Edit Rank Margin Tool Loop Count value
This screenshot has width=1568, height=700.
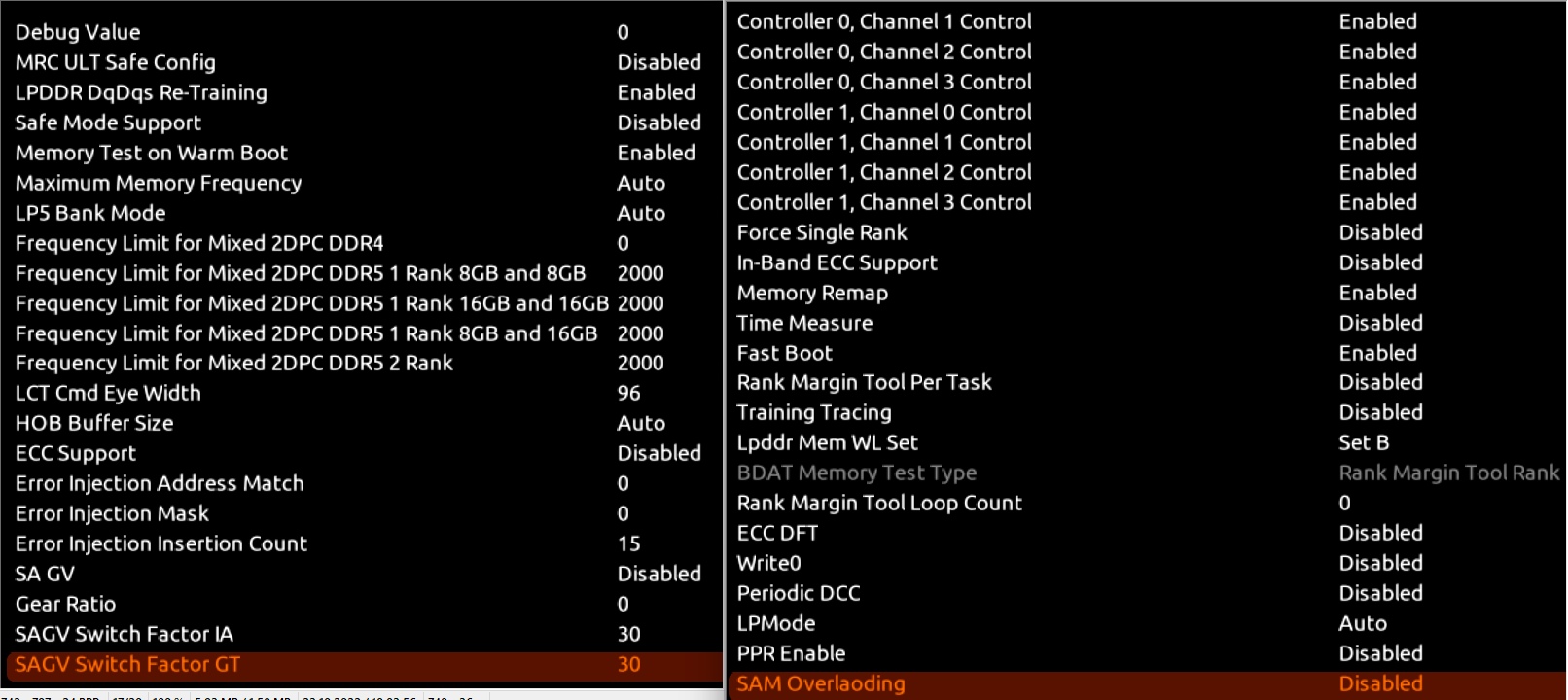click(x=1345, y=503)
